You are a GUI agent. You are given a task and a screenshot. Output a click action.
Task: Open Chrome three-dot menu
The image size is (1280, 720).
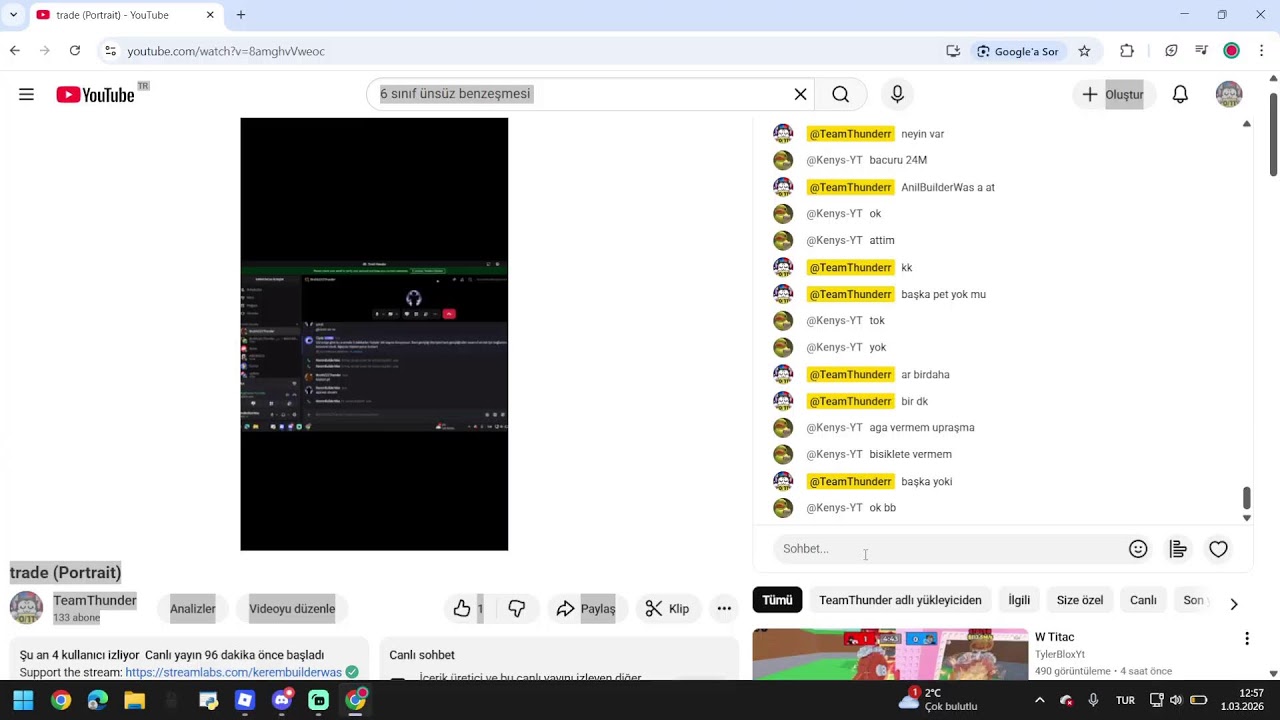coord(1261,51)
